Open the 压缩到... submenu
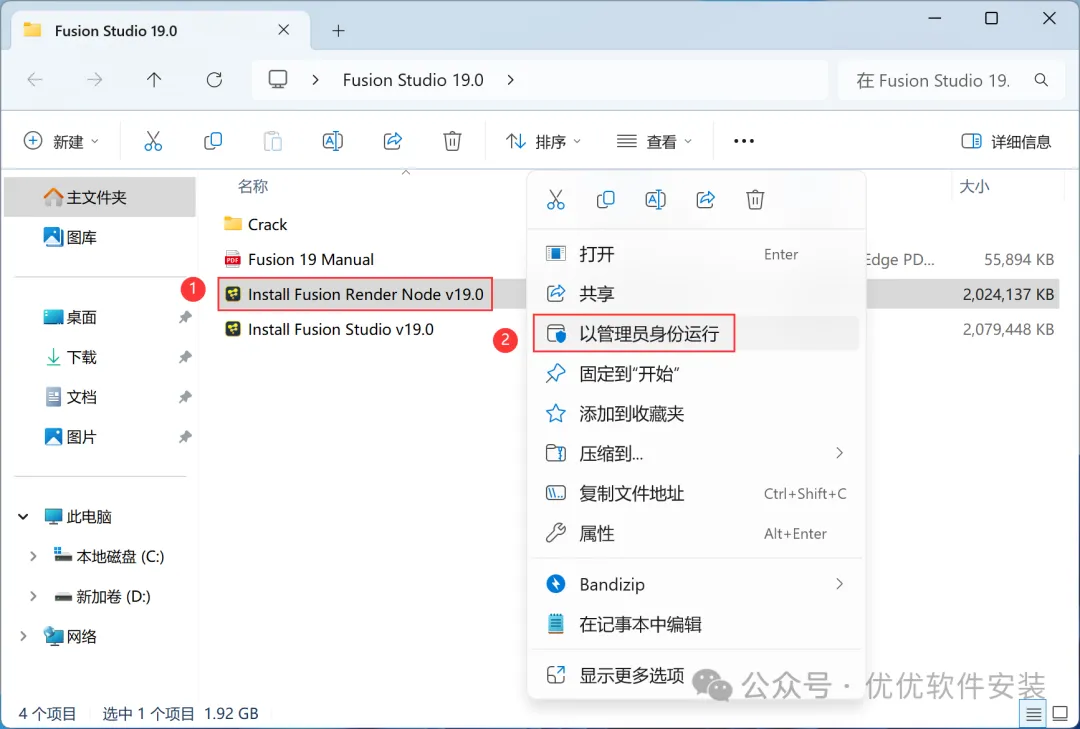The height and width of the screenshot is (729, 1080). (696, 453)
